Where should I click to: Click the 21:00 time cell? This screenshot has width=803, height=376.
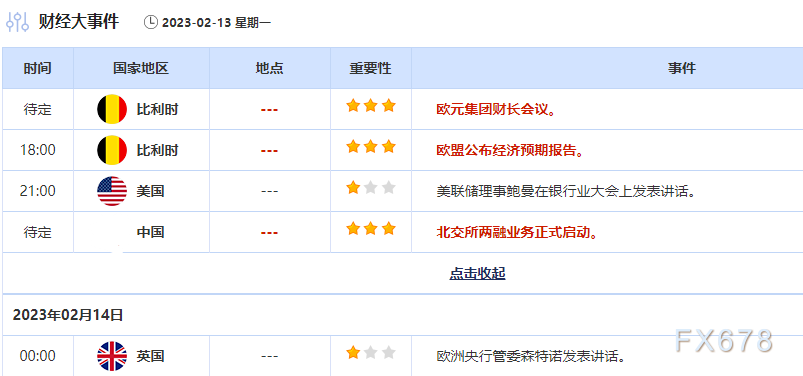point(38,192)
